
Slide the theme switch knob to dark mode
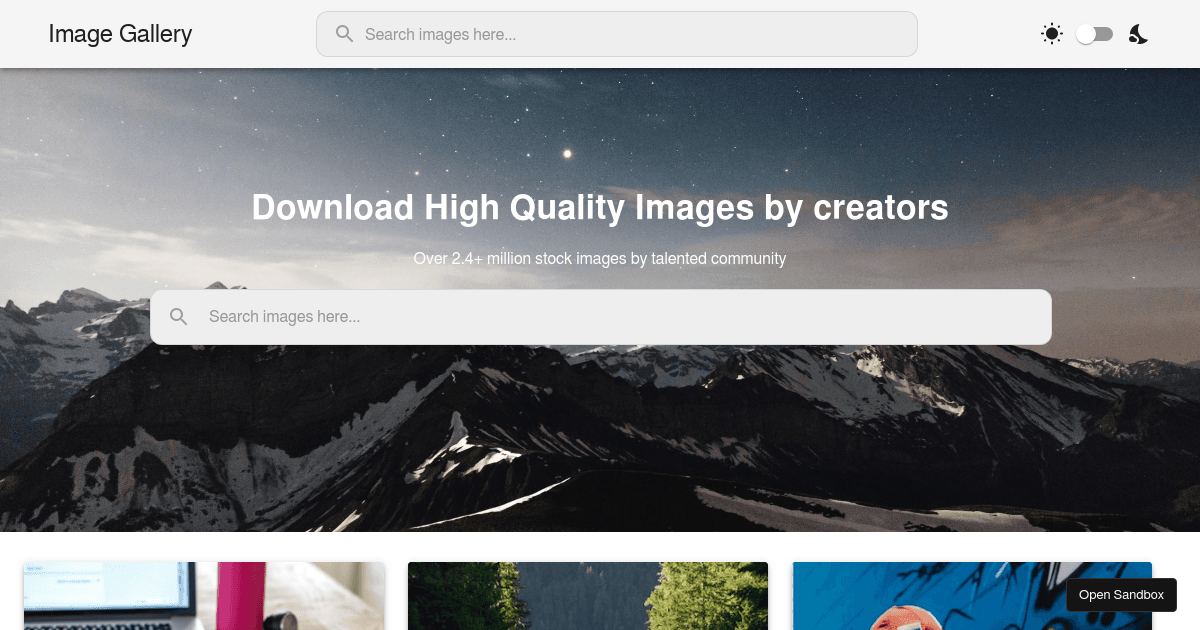(1094, 33)
